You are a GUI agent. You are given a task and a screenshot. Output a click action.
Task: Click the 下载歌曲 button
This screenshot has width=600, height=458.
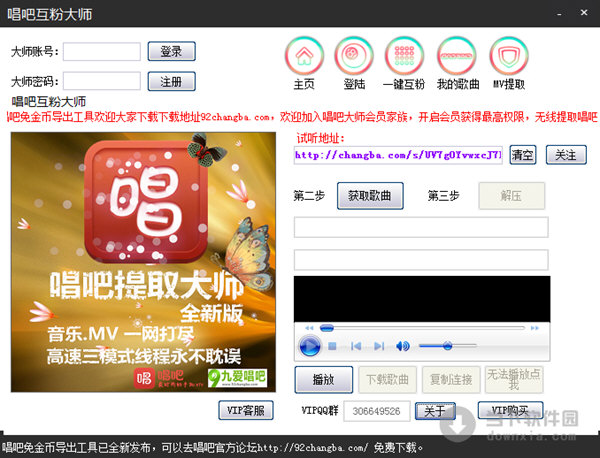click(387, 380)
